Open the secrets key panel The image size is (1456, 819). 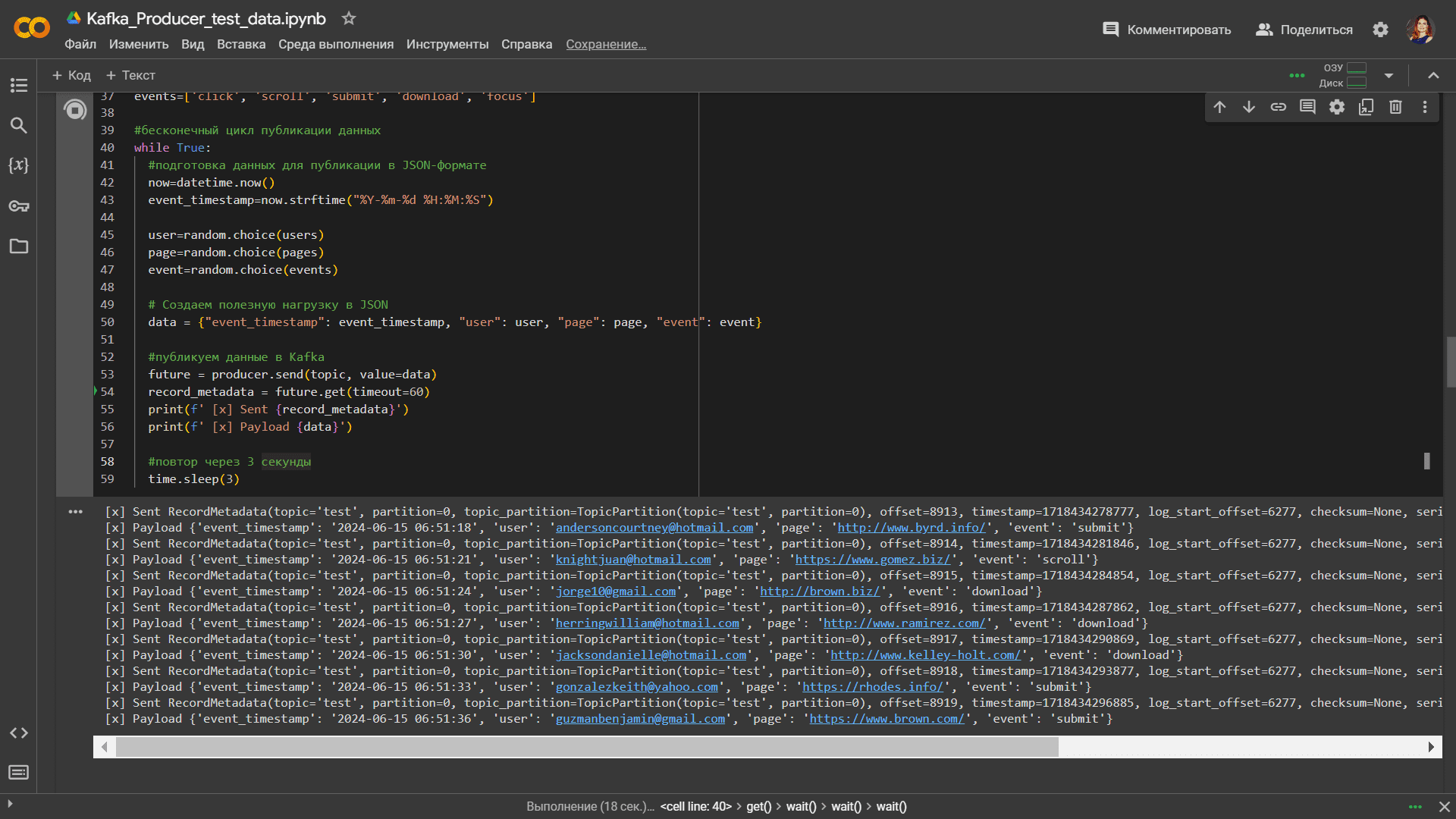pyautogui.click(x=19, y=206)
